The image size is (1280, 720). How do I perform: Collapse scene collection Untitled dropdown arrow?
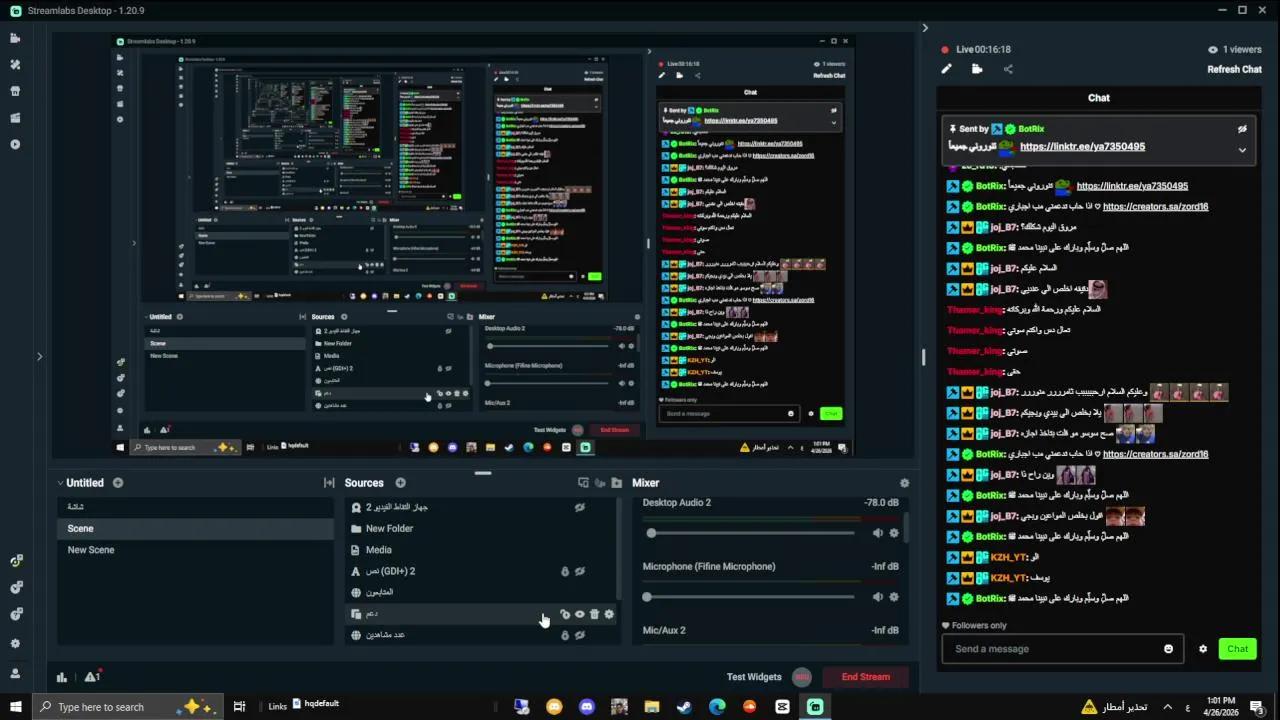pos(60,483)
